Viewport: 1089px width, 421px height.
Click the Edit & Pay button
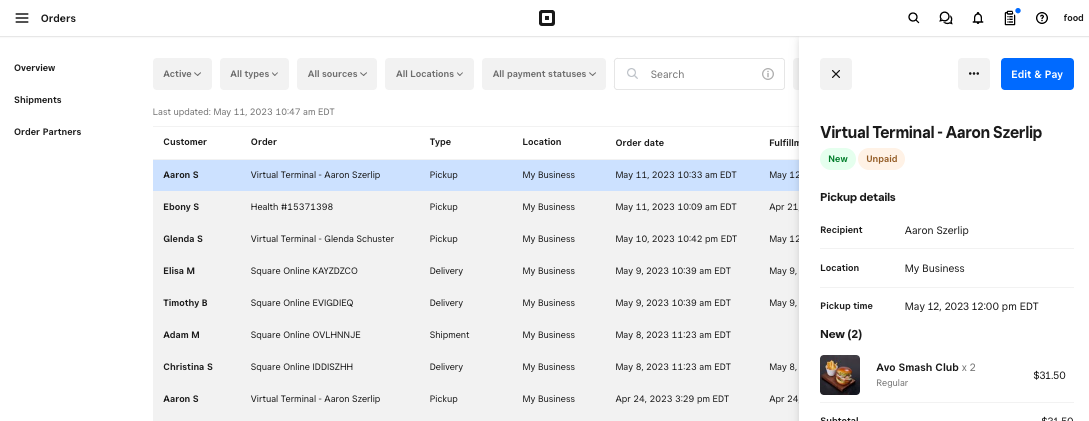click(x=1037, y=74)
